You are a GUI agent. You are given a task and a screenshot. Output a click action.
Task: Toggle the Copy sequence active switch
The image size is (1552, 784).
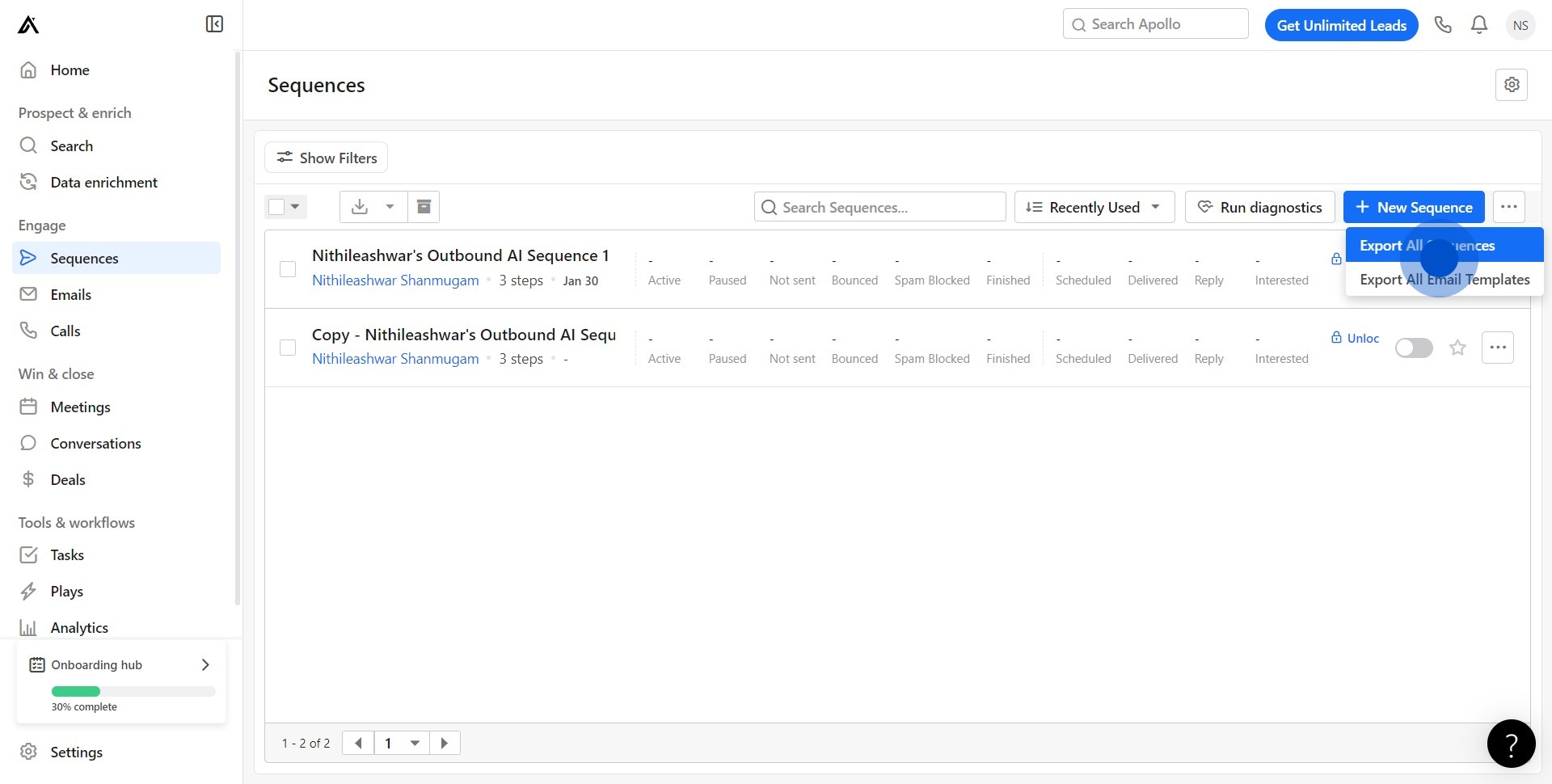pyautogui.click(x=1414, y=348)
